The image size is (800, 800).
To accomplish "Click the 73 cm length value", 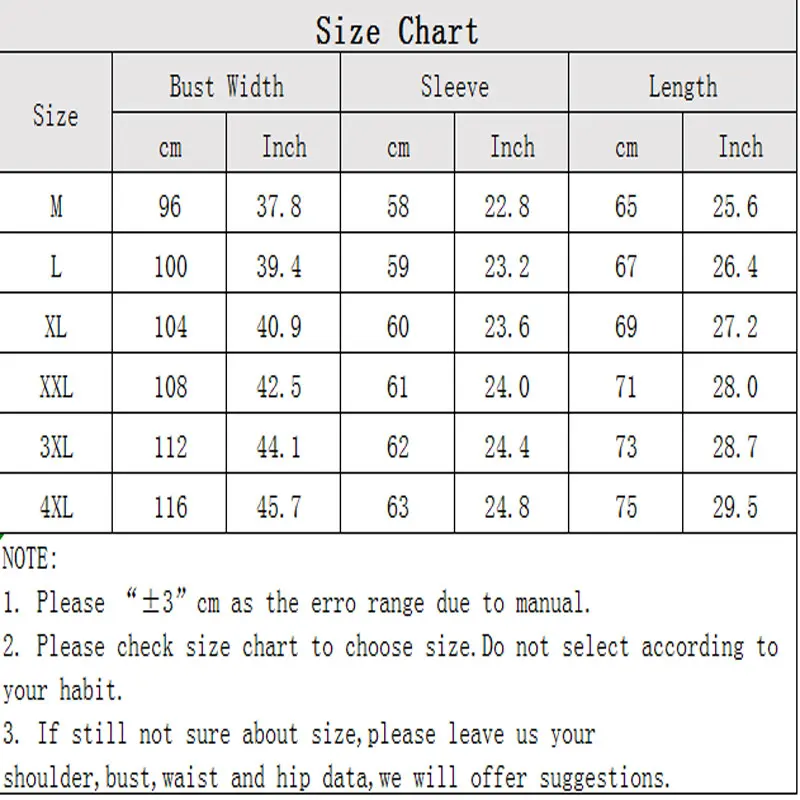I will (626, 447).
